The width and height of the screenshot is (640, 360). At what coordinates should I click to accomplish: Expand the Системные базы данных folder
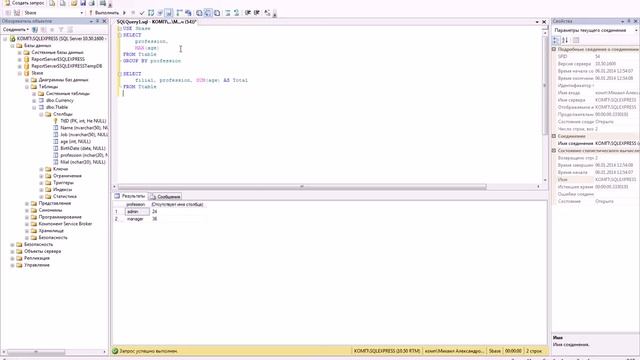point(20,53)
